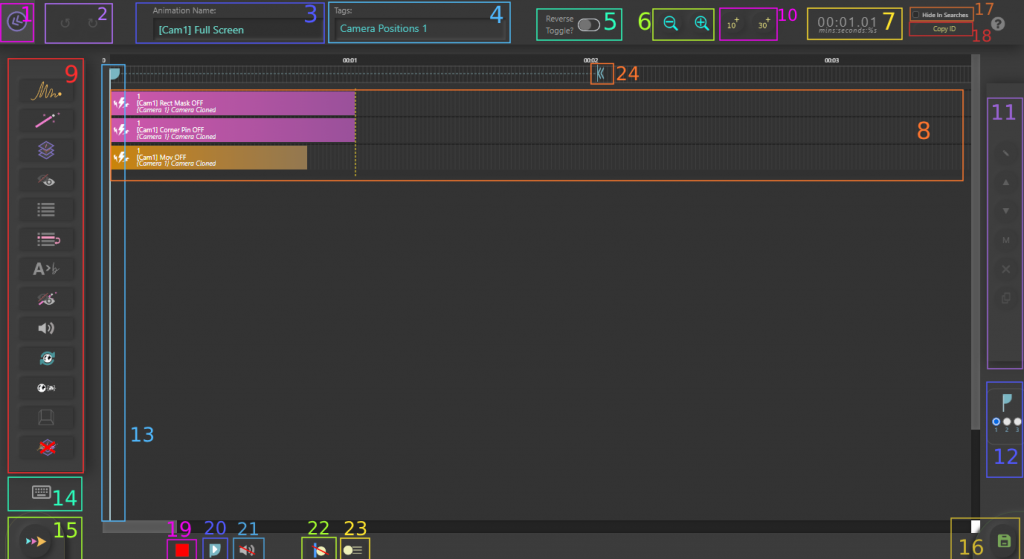The width and height of the screenshot is (1024, 559).
Task: Click the zoom in magnifier icon
Action: point(702,24)
